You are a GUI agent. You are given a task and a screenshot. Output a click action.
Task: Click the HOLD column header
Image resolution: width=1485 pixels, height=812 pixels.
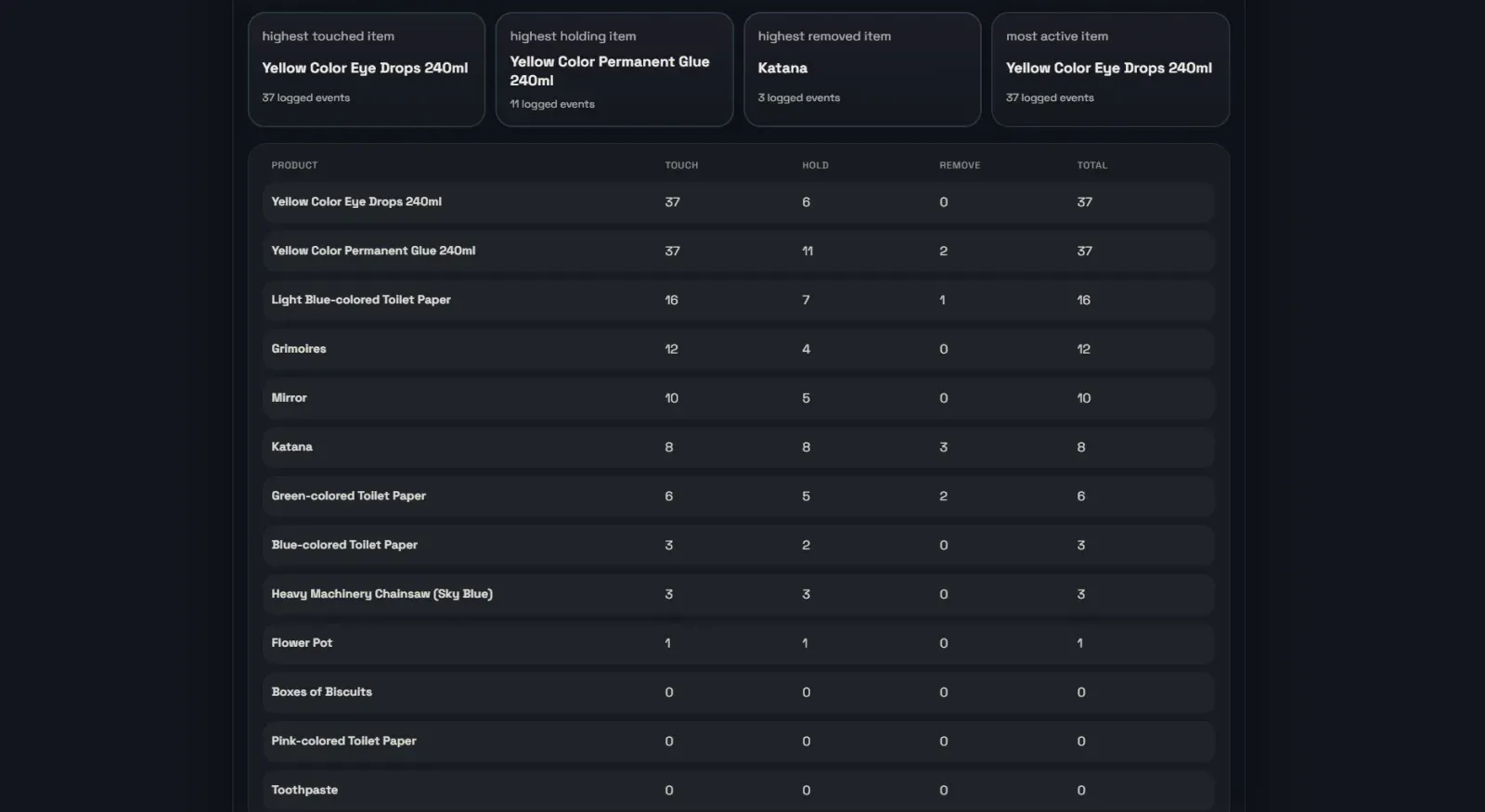pyautogui.click(x=815, y=165)
